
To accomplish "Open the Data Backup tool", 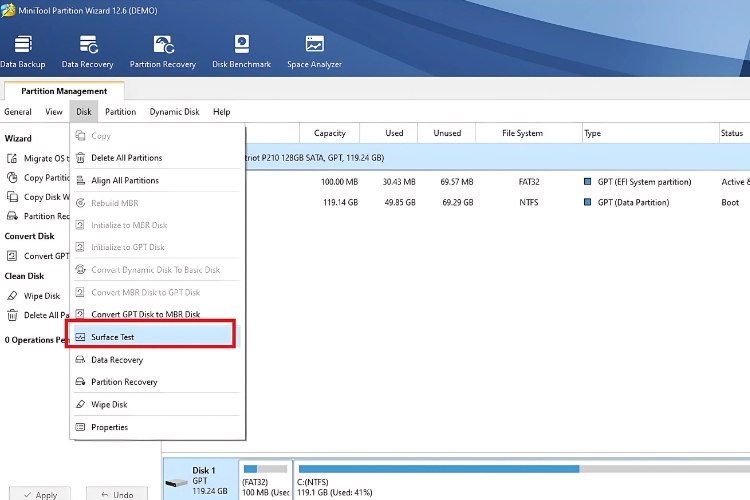I will [x=22, y=52].
